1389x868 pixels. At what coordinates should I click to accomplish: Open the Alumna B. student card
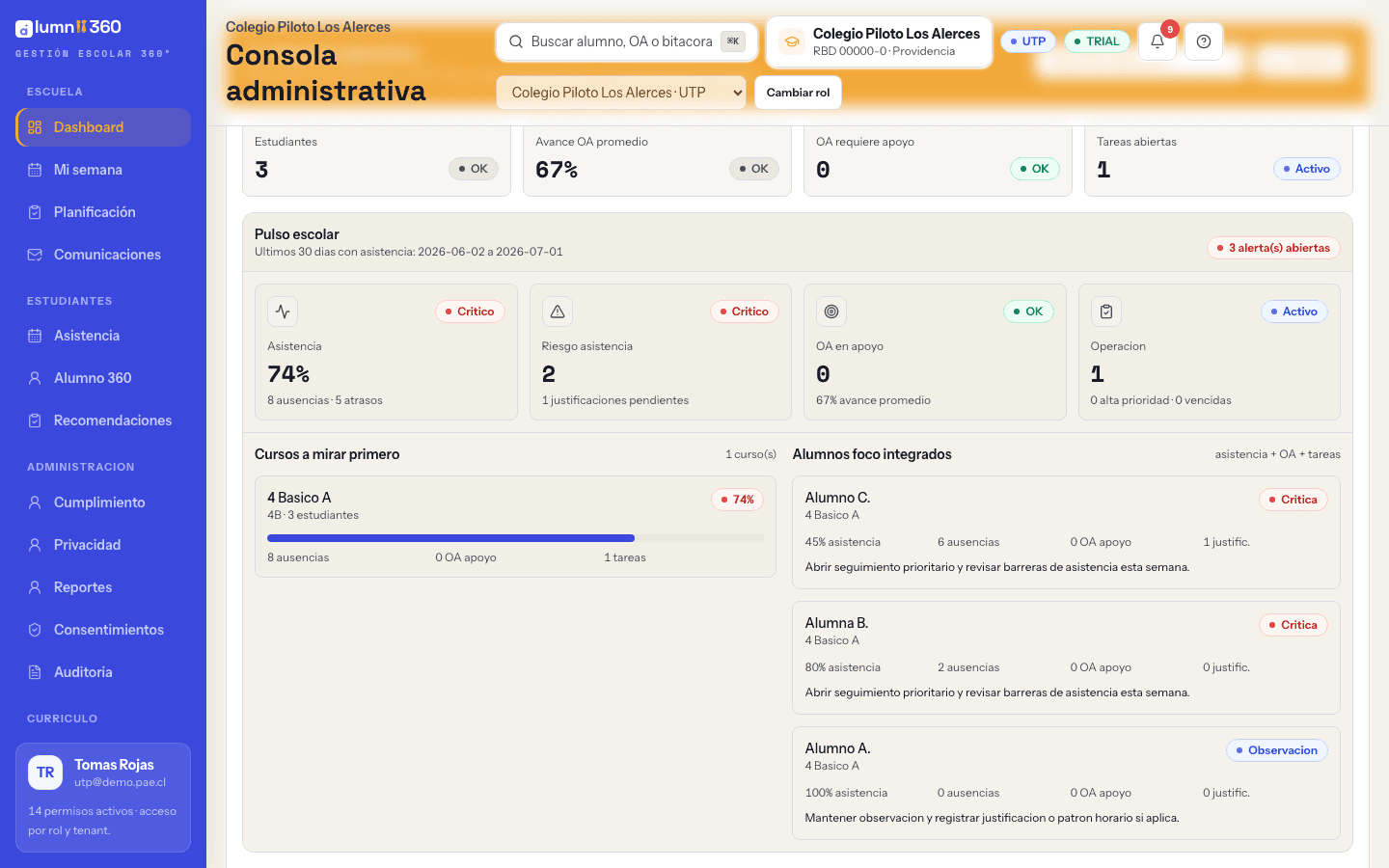click(x=1066, y=658)
